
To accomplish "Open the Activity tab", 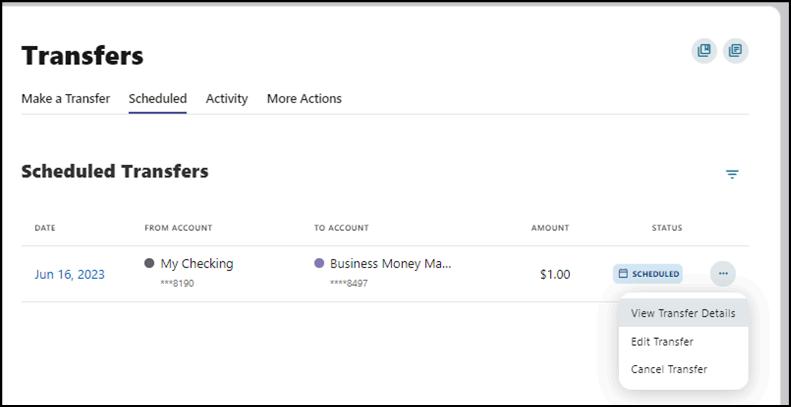I will 226,99.
